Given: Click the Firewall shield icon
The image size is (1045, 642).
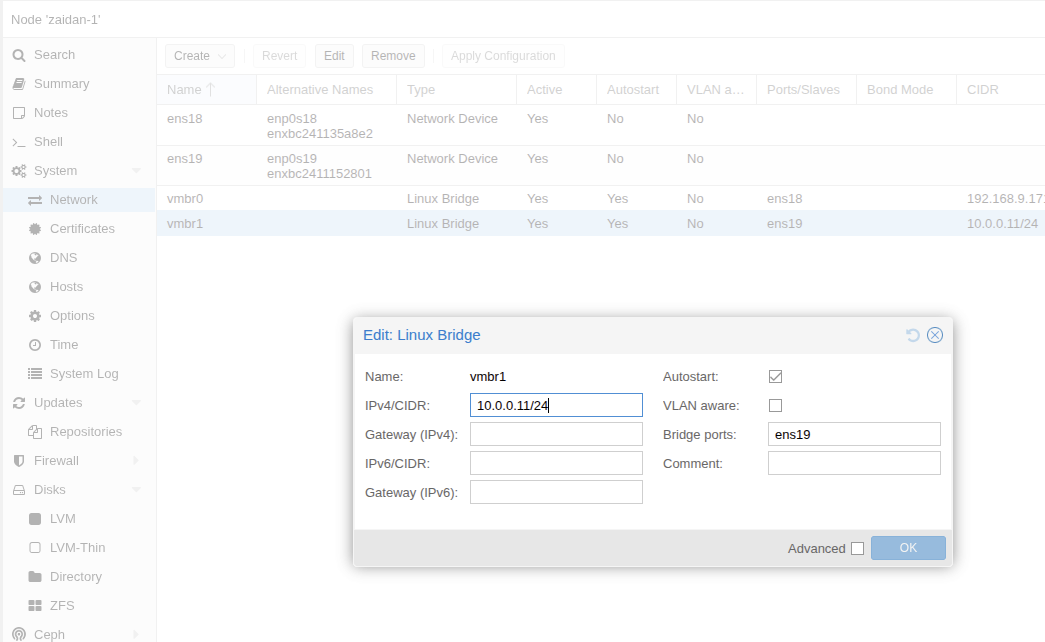Looking at the screenshot, I should pyautogui.click(x=18, y=461).
